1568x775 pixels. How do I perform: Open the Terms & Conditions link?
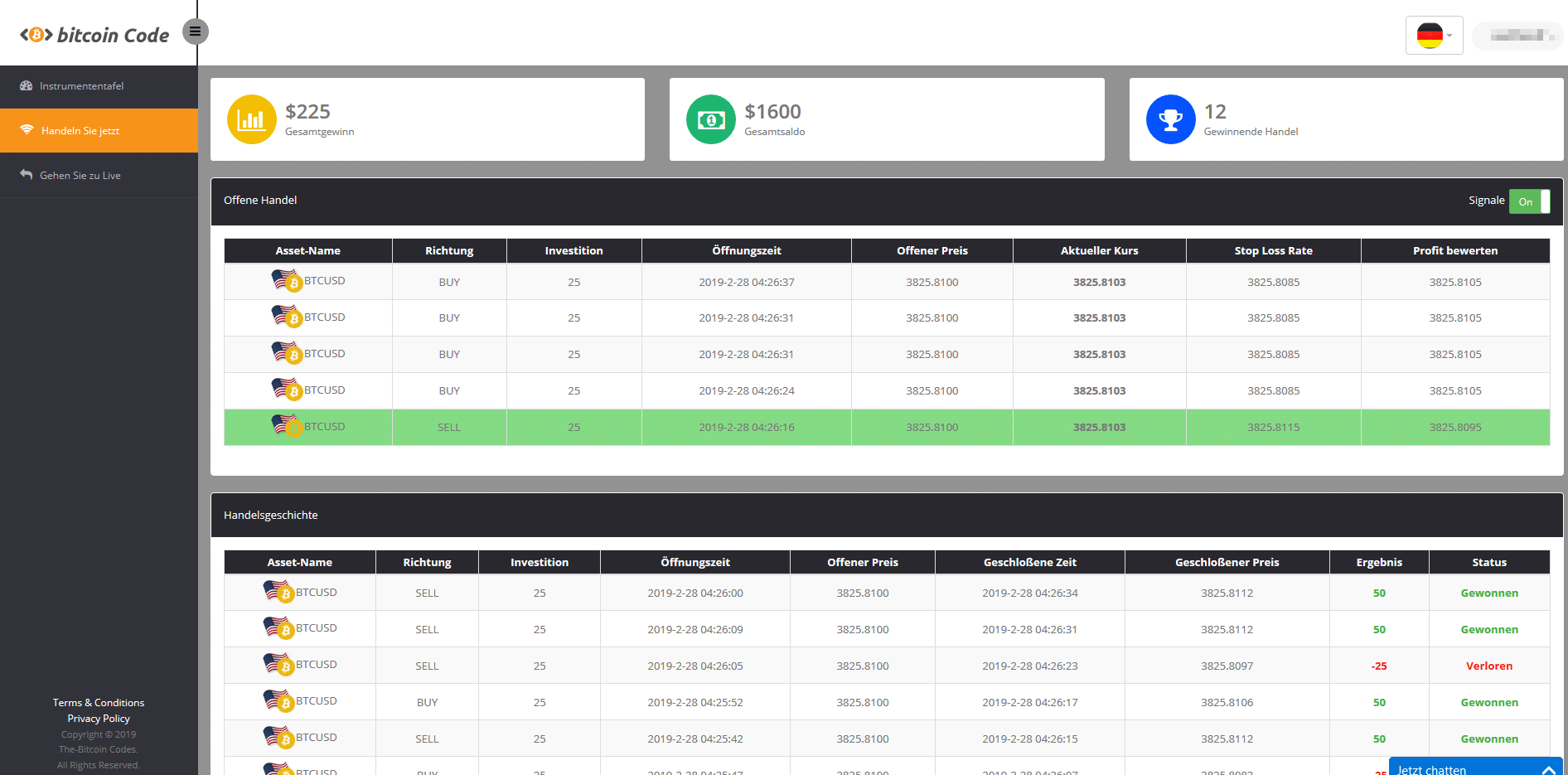click(x=99, y=703)
